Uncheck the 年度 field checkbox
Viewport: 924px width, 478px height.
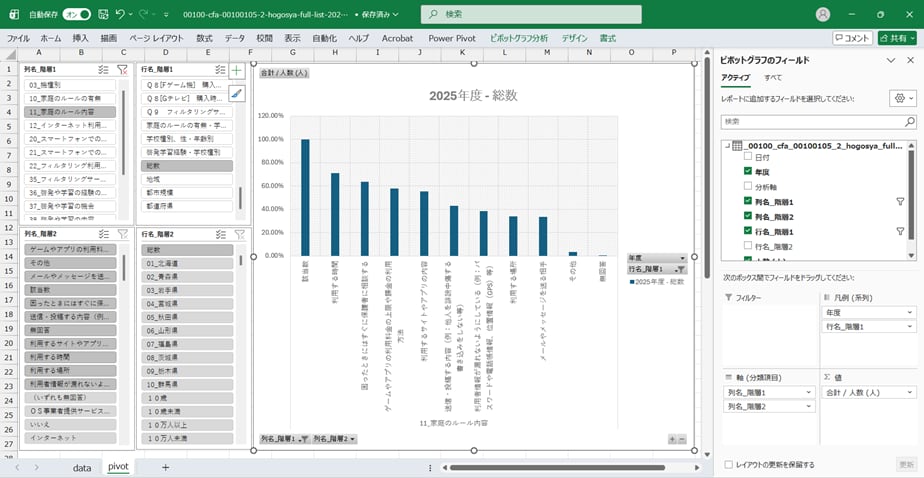[x=749, y=171]
